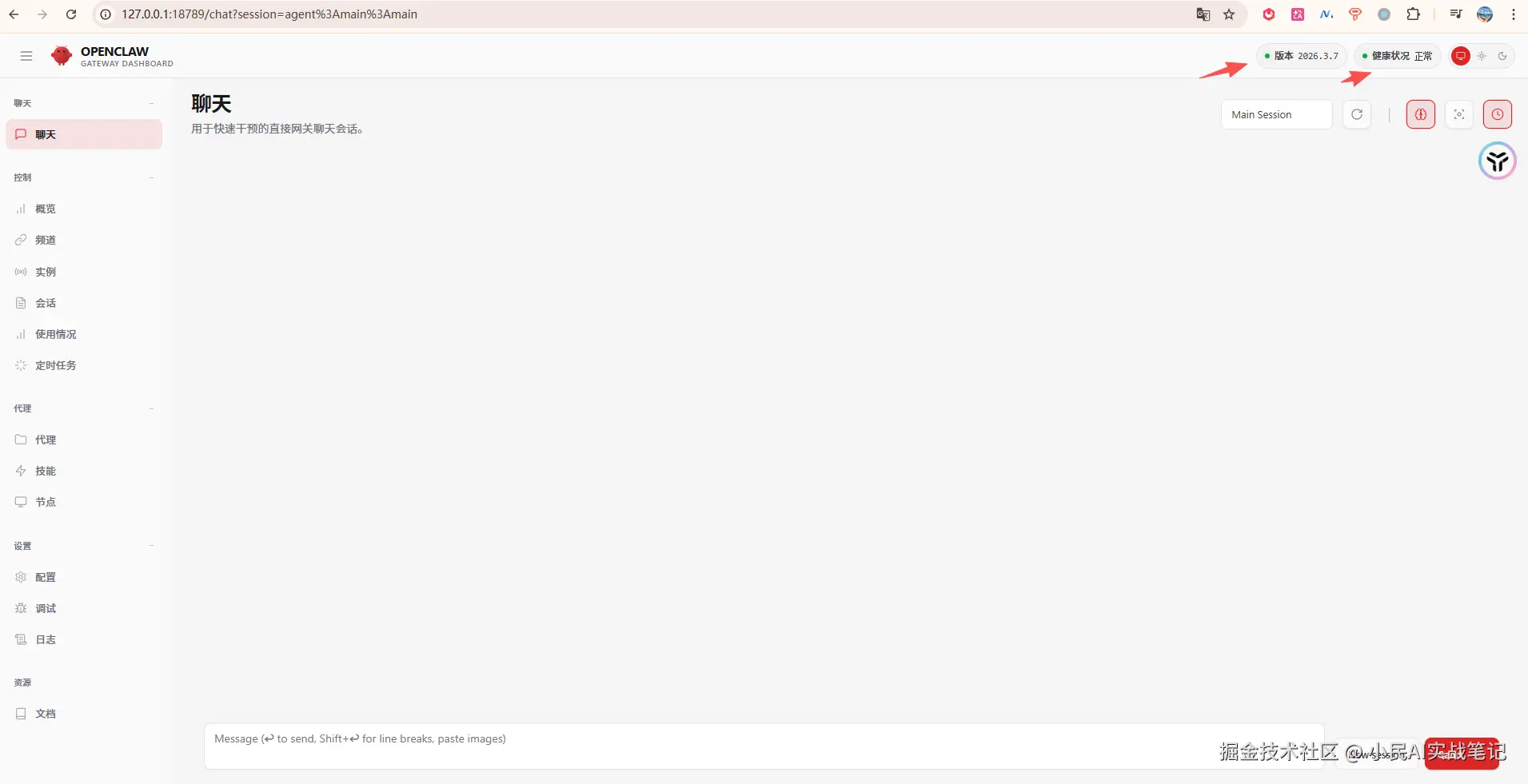Switch to light theme sun toggle
The image size is (1528, 784).
[x=1482, y=56]
